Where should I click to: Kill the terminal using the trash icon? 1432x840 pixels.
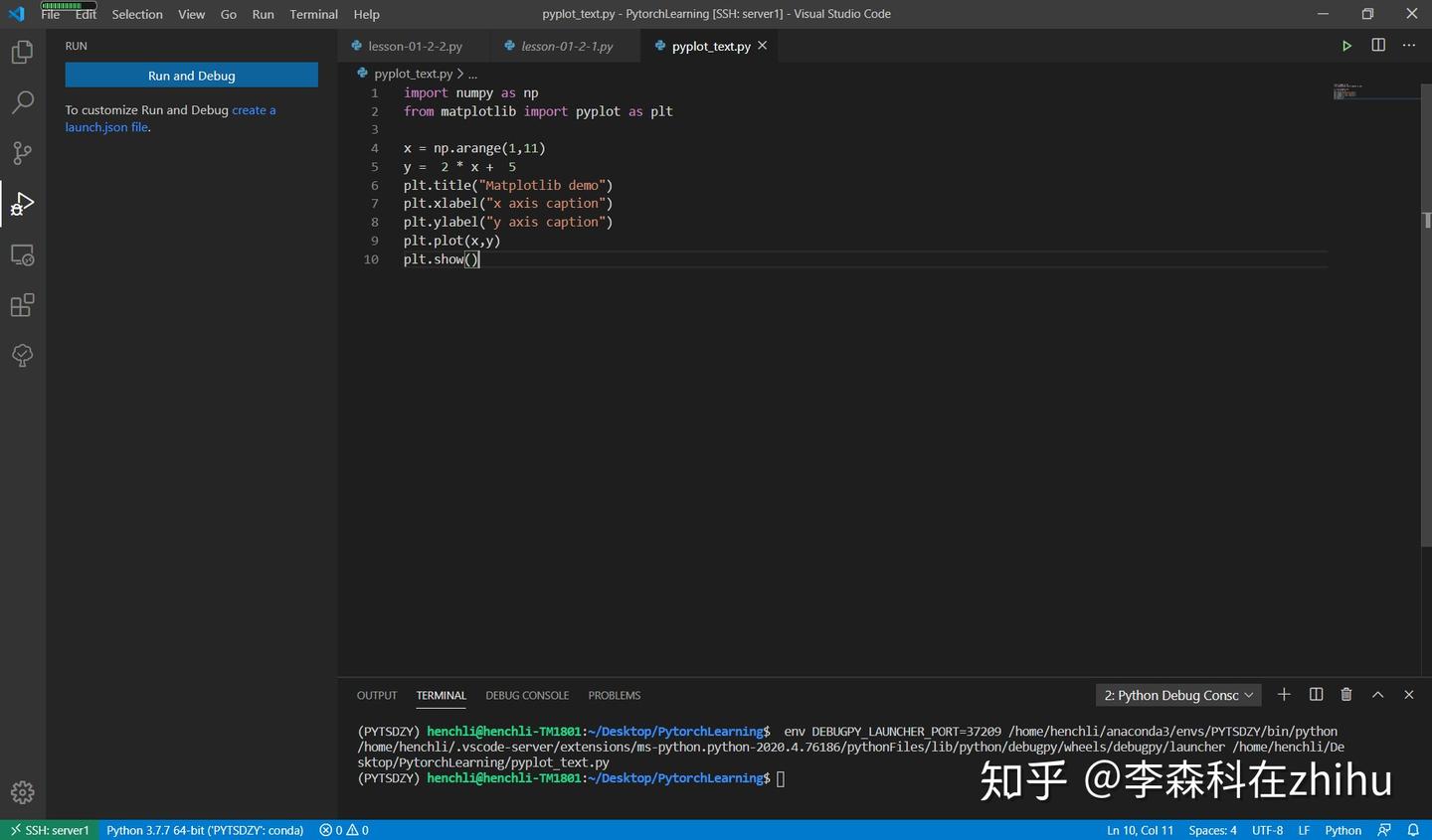click(x=1345, y=695)
